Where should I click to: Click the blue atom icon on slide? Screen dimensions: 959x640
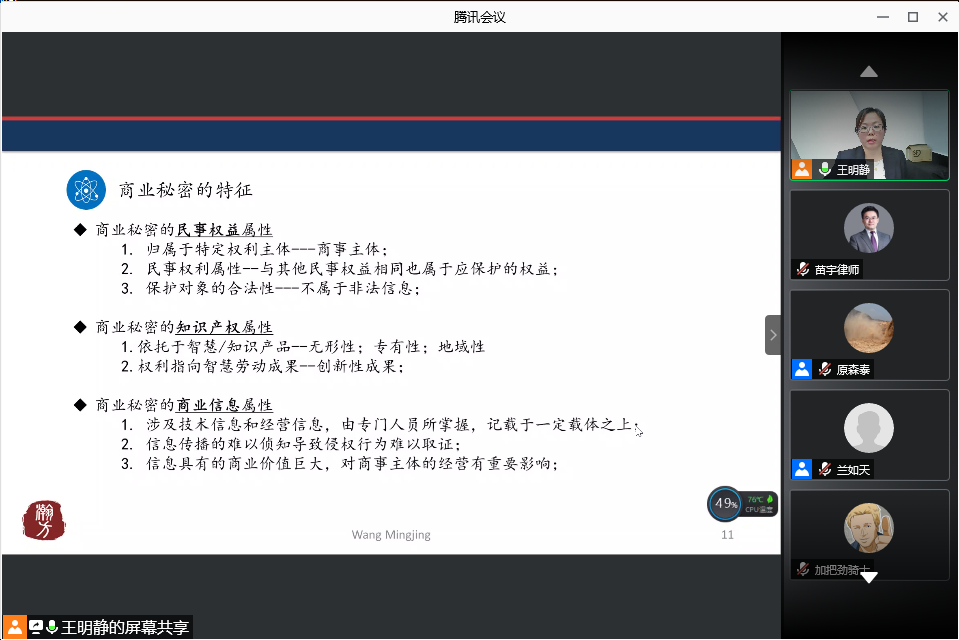pyautogui.click(x=86, y=190)
